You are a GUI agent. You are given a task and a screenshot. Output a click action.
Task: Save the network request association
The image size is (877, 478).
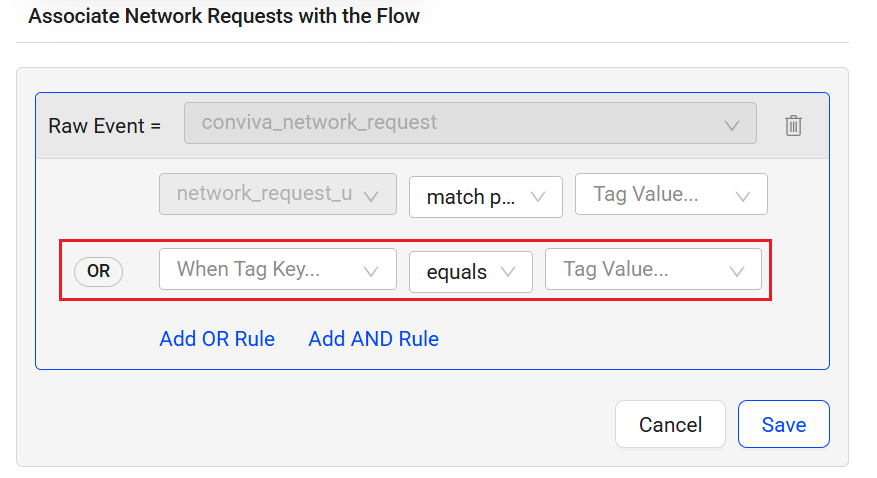tap(783, 424)
